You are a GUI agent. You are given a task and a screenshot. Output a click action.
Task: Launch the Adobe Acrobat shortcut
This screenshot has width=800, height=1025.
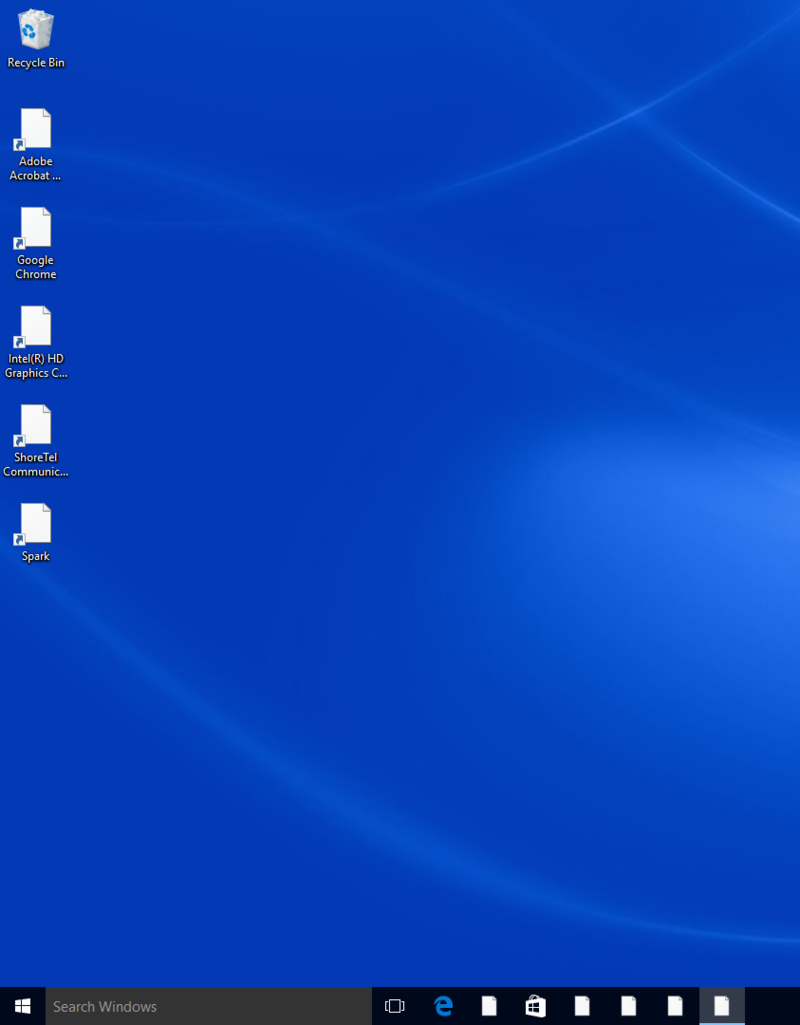coord(35,130)
